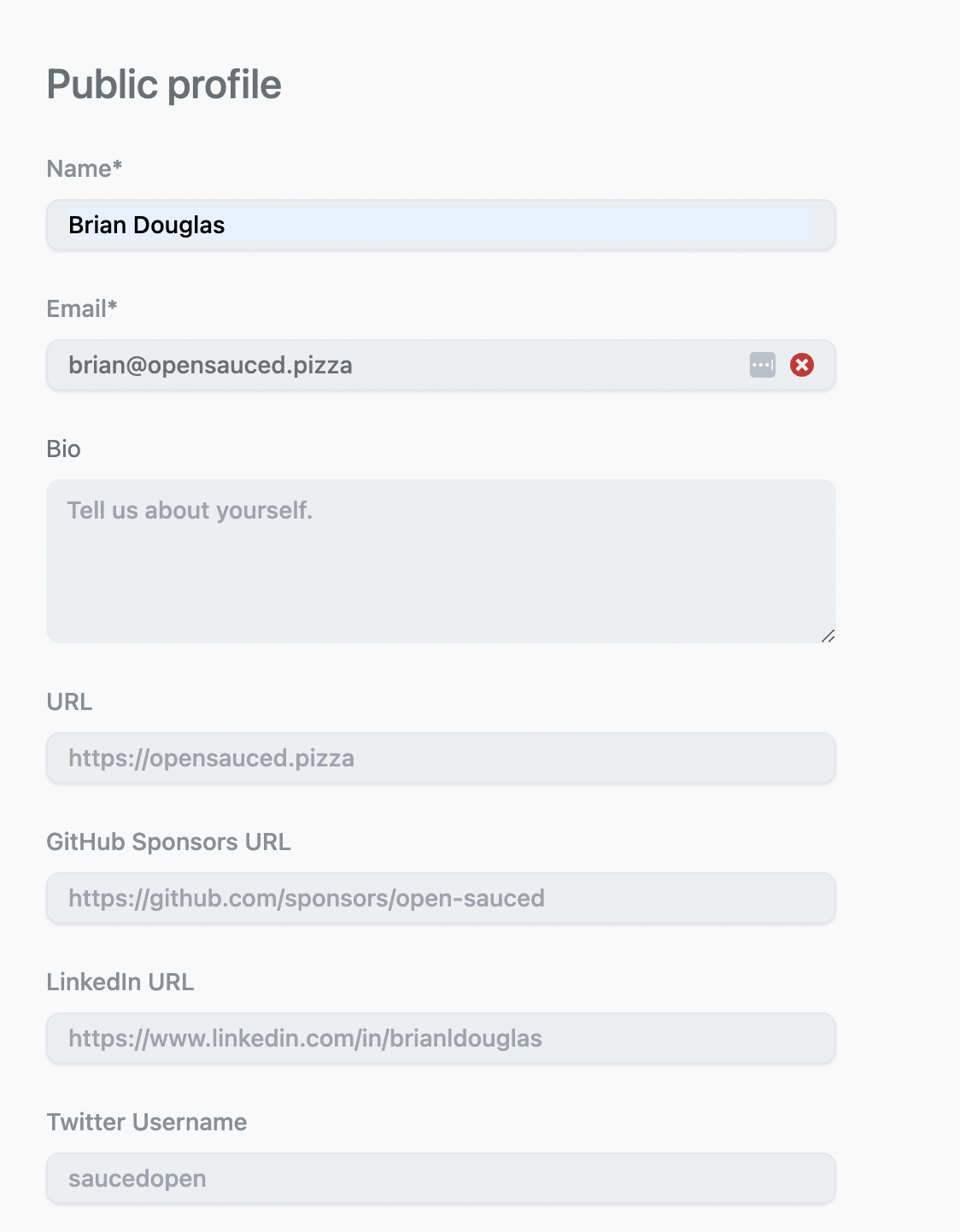Screen dimensions: 960x1232
Task: Click the URL label text
Action: (69, 701)
